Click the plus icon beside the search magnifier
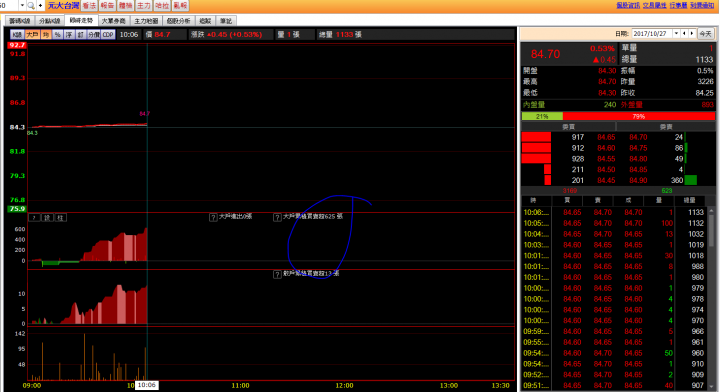This screenshot has height=392, width=720. (40, 6)
